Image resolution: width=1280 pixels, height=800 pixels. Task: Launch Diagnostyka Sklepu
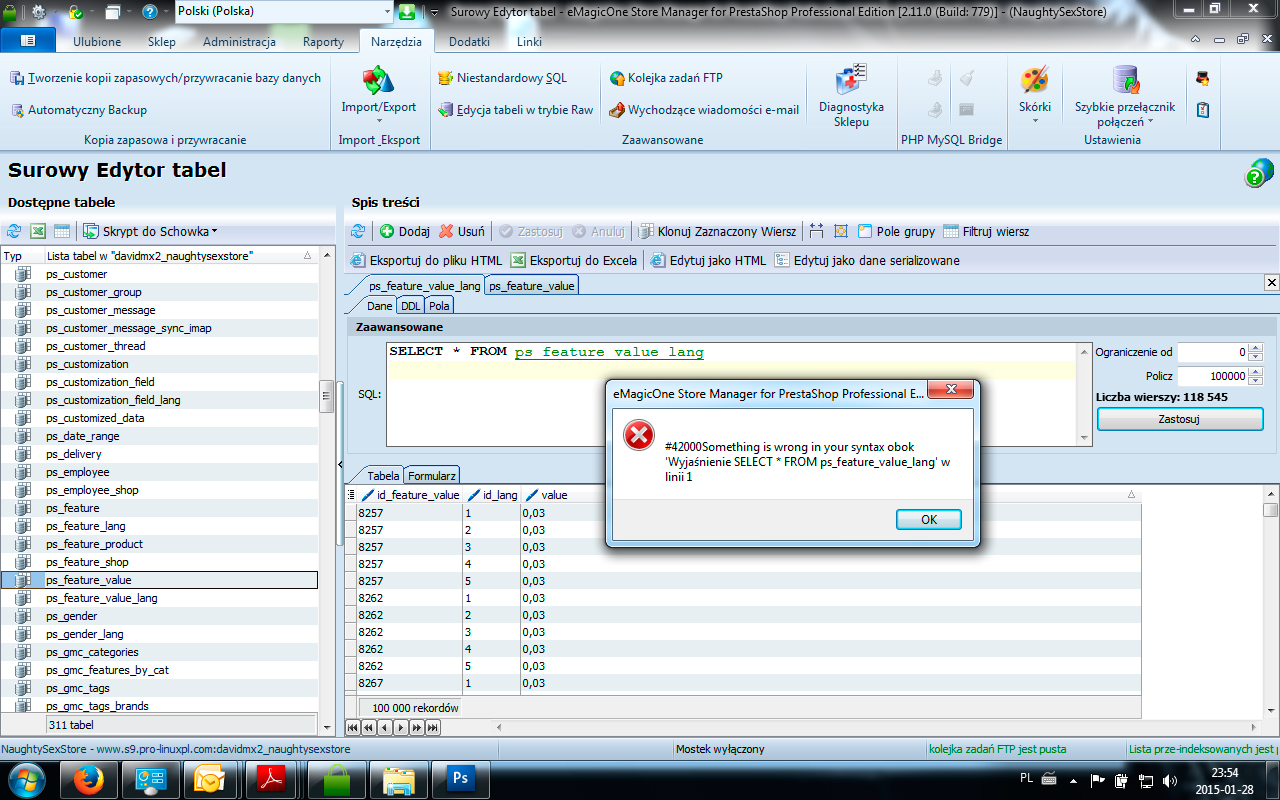click(x=851, y=96)
